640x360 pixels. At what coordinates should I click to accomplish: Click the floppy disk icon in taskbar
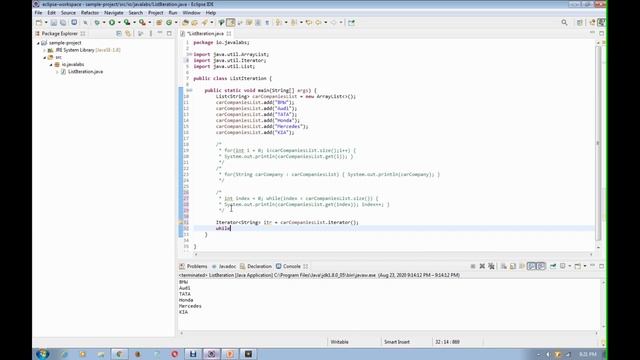[193, 354]
